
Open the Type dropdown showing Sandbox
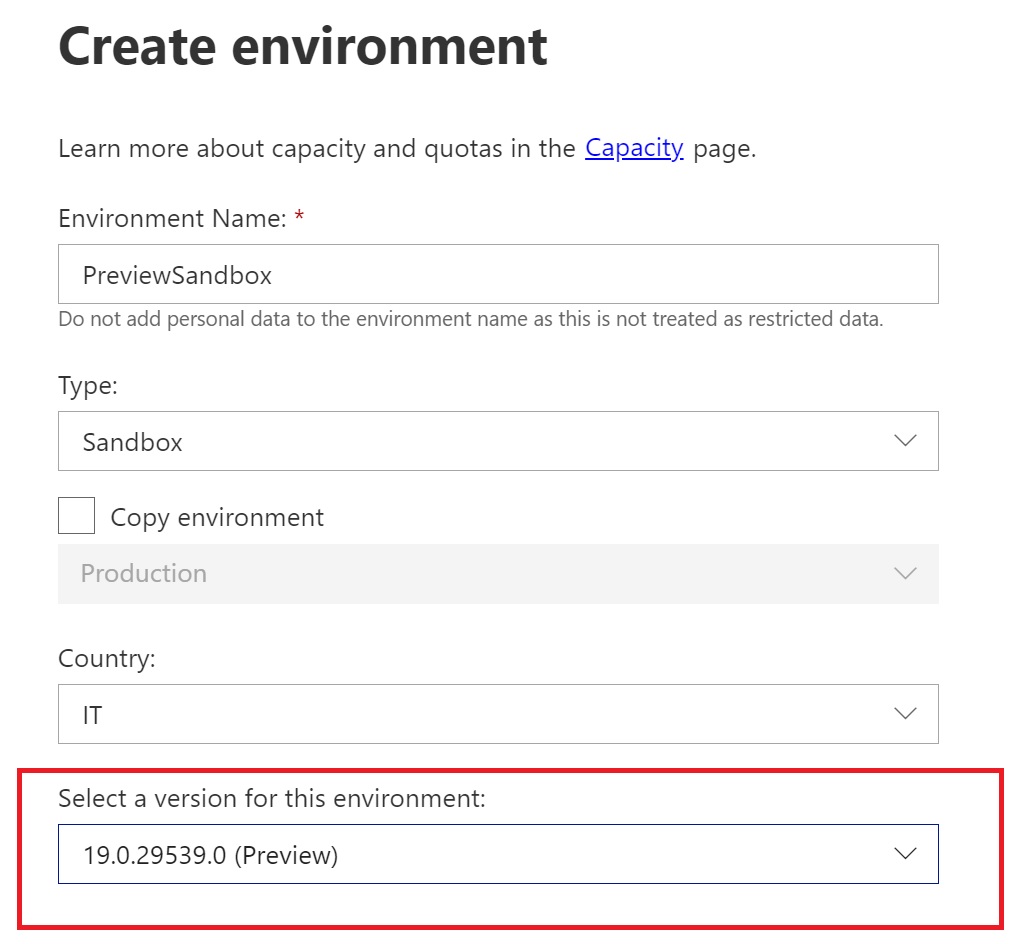(498, 441)
